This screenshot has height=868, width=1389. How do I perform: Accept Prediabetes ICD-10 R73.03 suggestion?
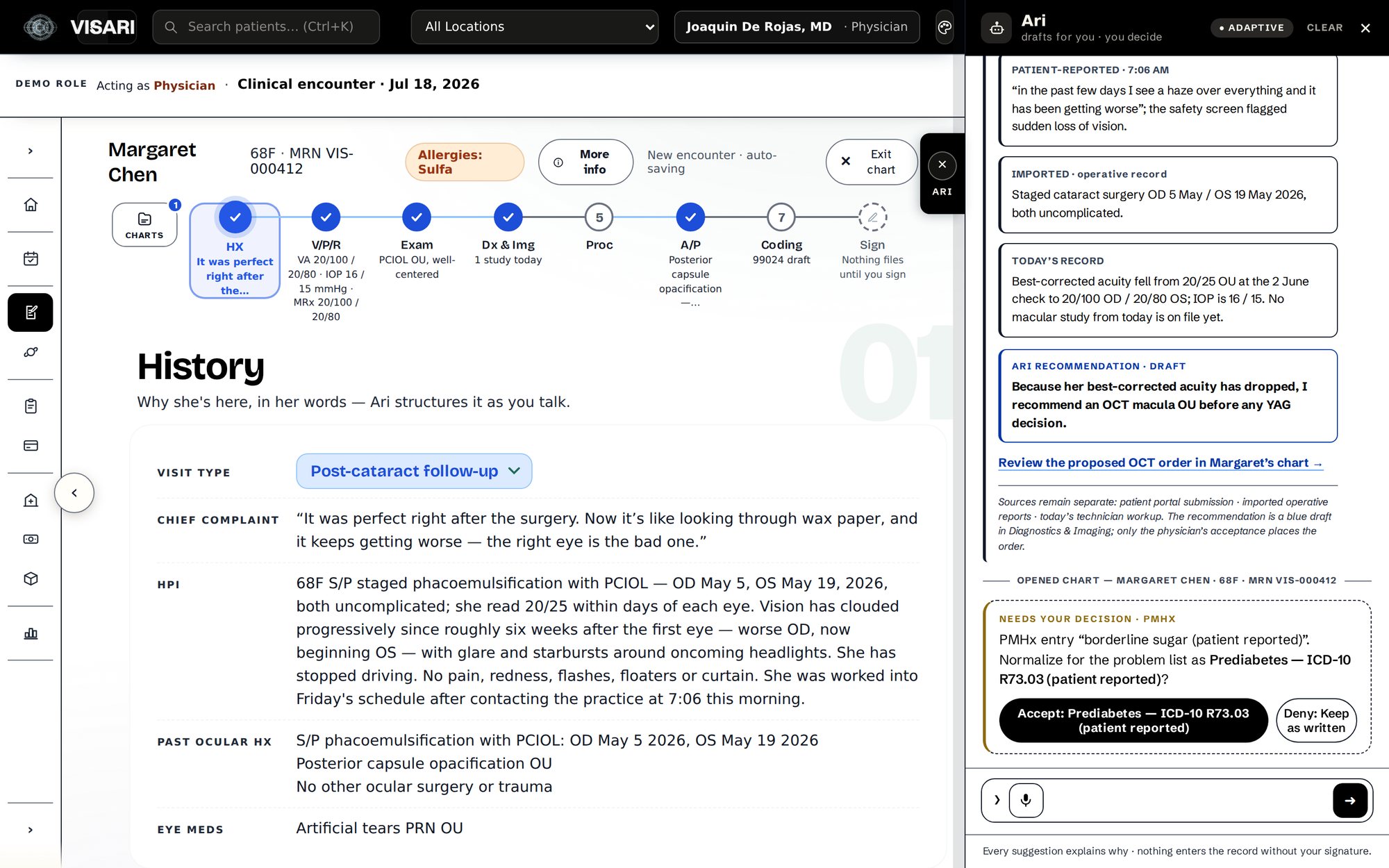1133,721
